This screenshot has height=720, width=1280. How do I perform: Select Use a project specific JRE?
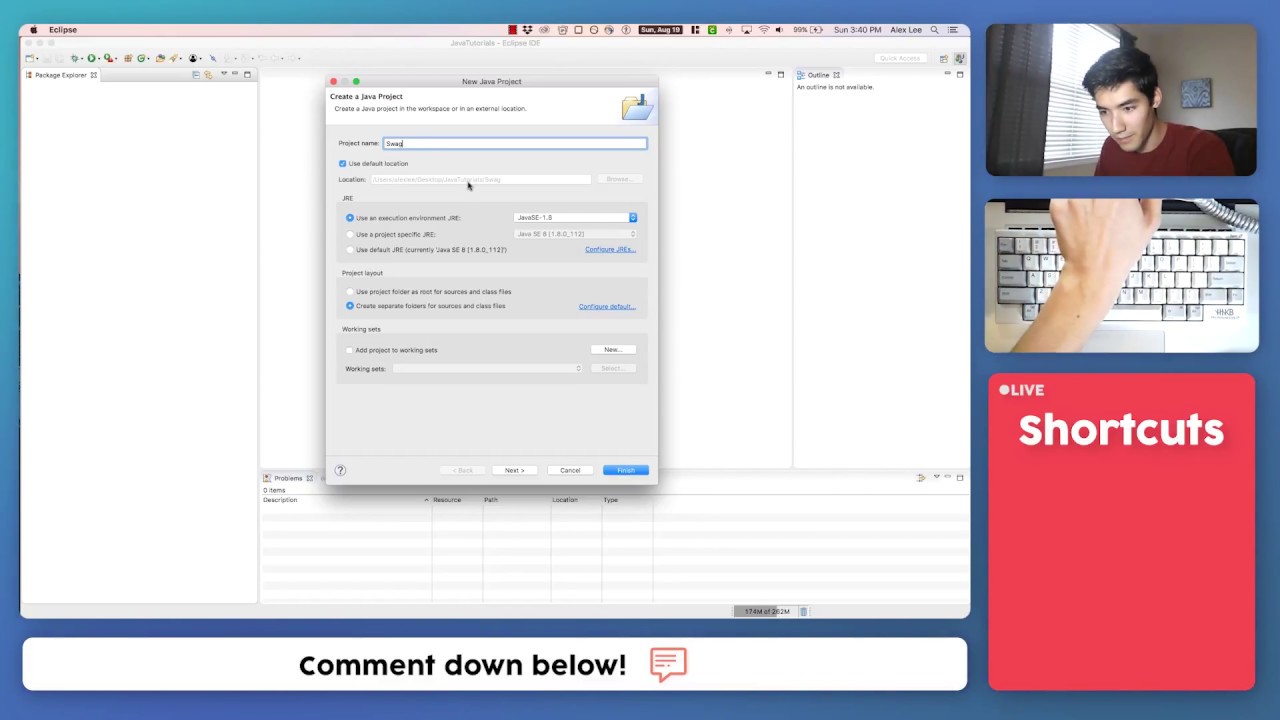tap(349, 234)
